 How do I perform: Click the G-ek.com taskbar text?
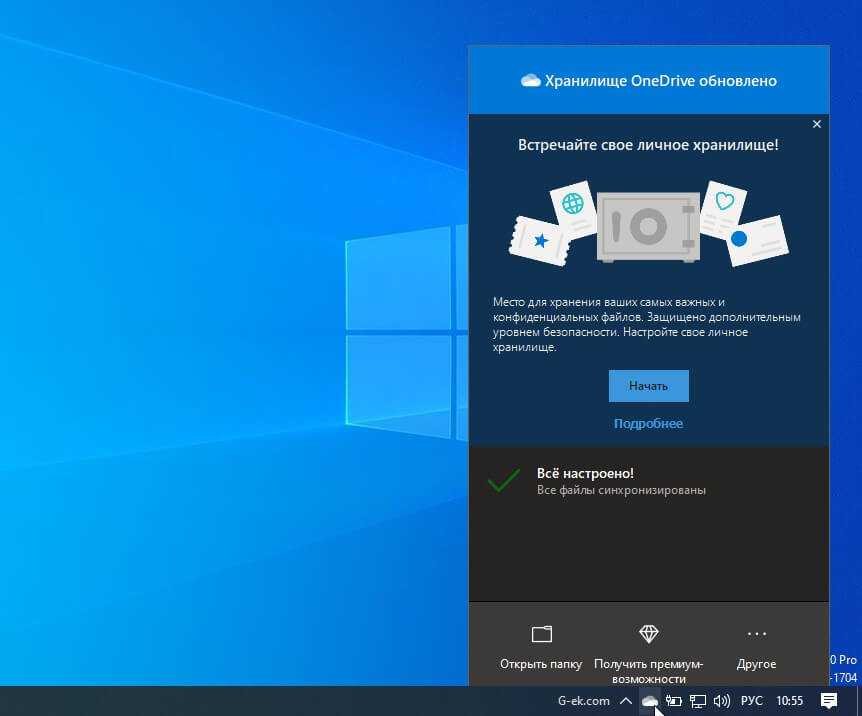(583, 701)
